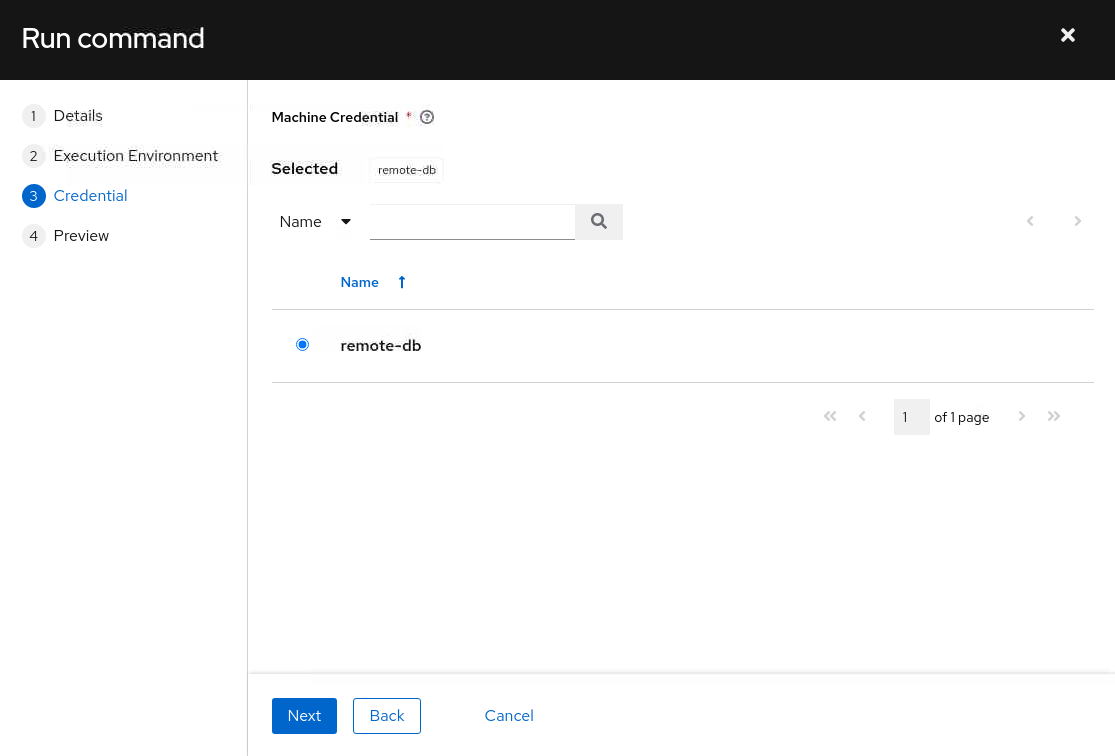Open the Name filter dropdown
Image resolution: width=1115 pixels, height=756 pixels.
pos(316,222)
